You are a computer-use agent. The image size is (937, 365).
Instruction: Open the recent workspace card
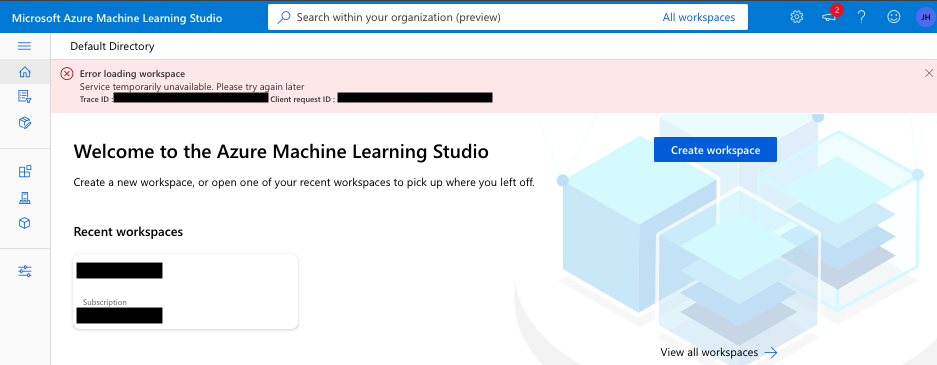(185, 292)
